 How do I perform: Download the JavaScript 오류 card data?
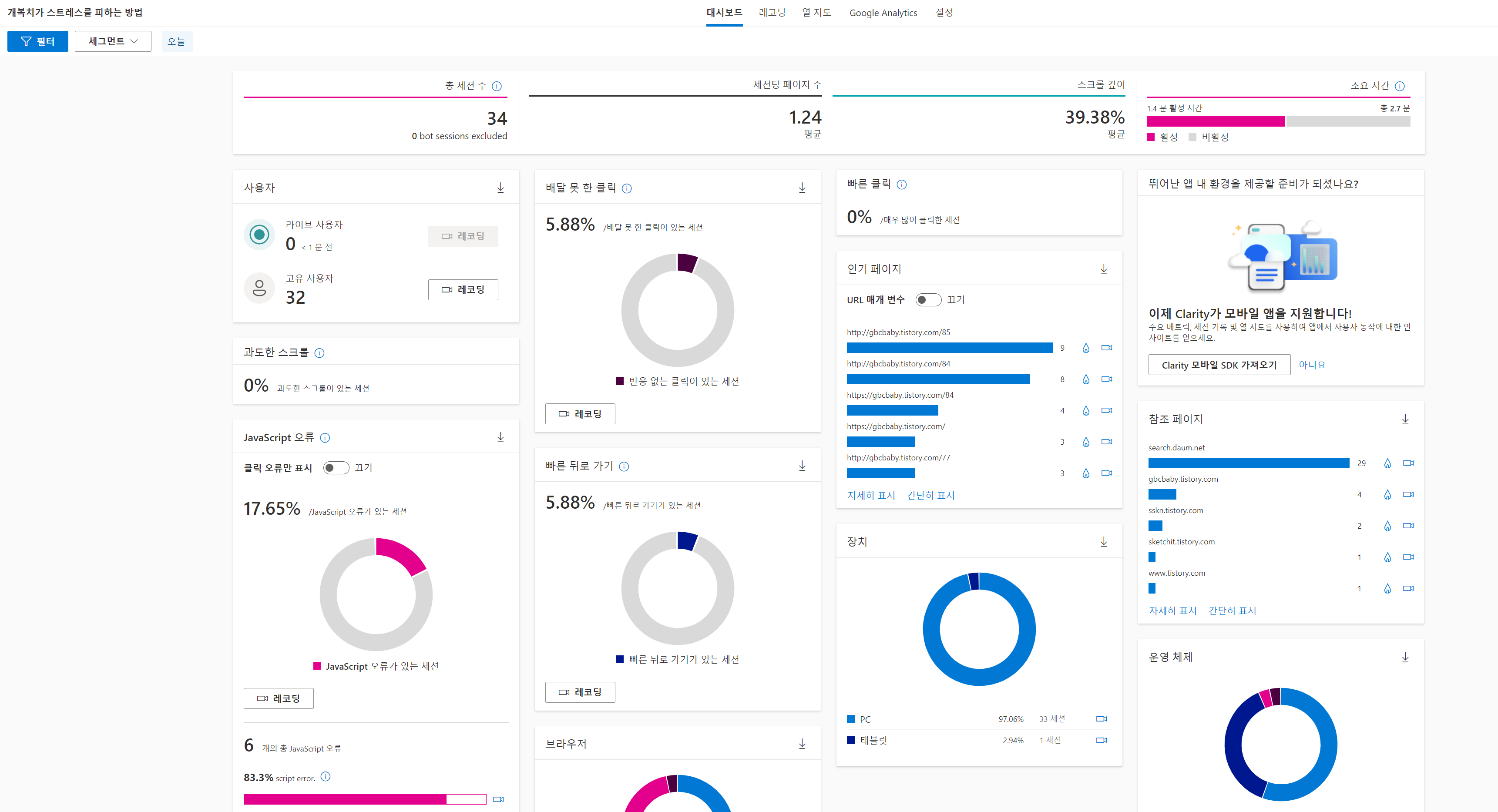click(x=500, y=437)
